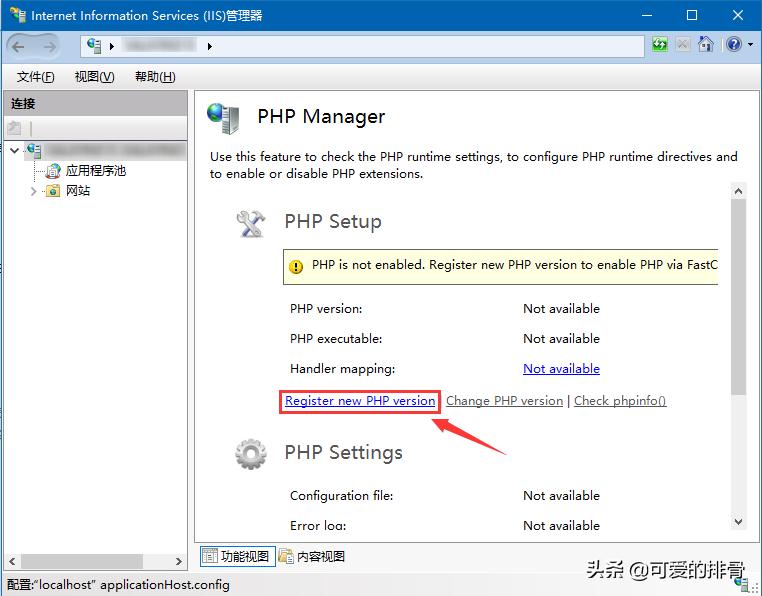Open the Help icon dropdown arrow
Screen dimensions: 762x596
(750, 45)
